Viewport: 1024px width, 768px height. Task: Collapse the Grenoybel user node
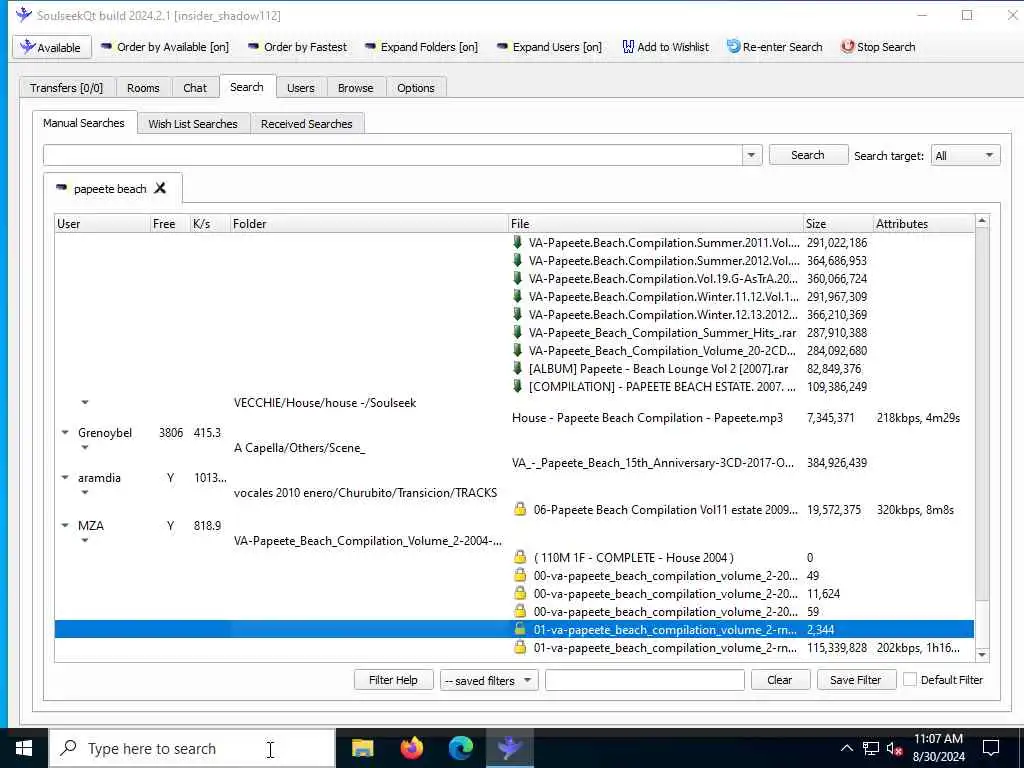point(65,432)
